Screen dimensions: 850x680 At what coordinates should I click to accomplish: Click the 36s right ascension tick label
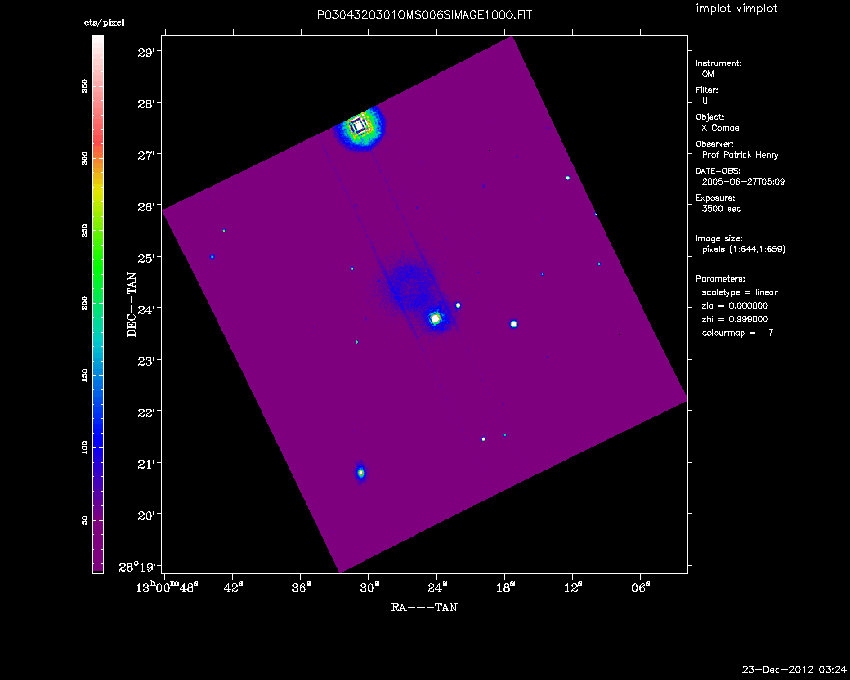303,587
